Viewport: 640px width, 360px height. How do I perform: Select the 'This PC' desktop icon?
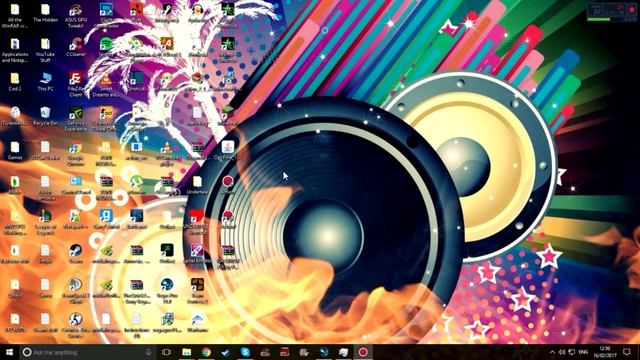45,82
